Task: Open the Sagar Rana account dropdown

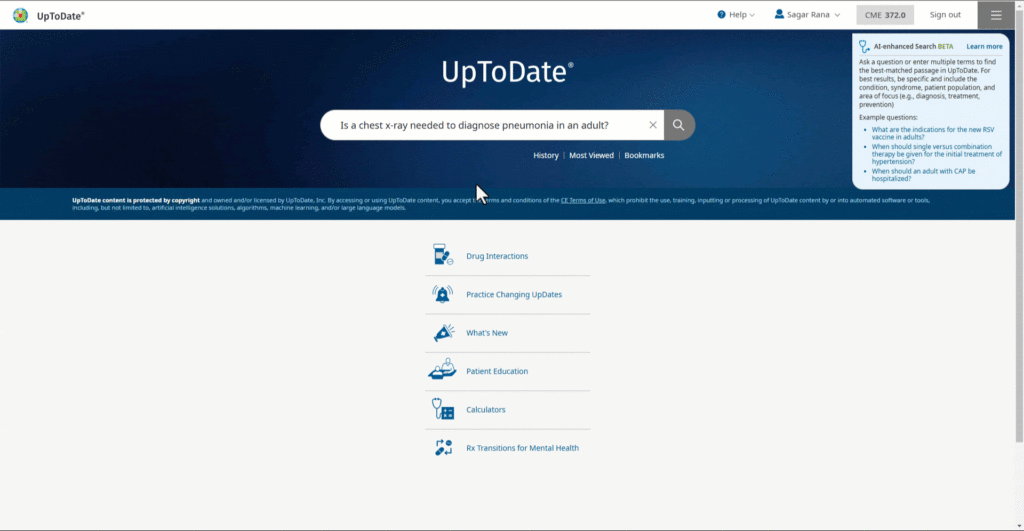Action: click(x=807, y=15)
